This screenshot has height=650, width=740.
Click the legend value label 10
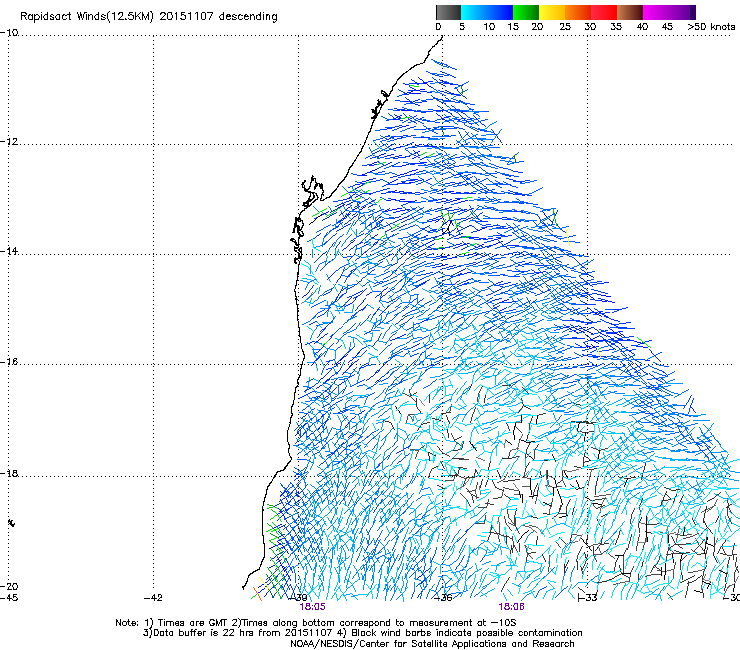pyautogui.click(x=489, y=27)
